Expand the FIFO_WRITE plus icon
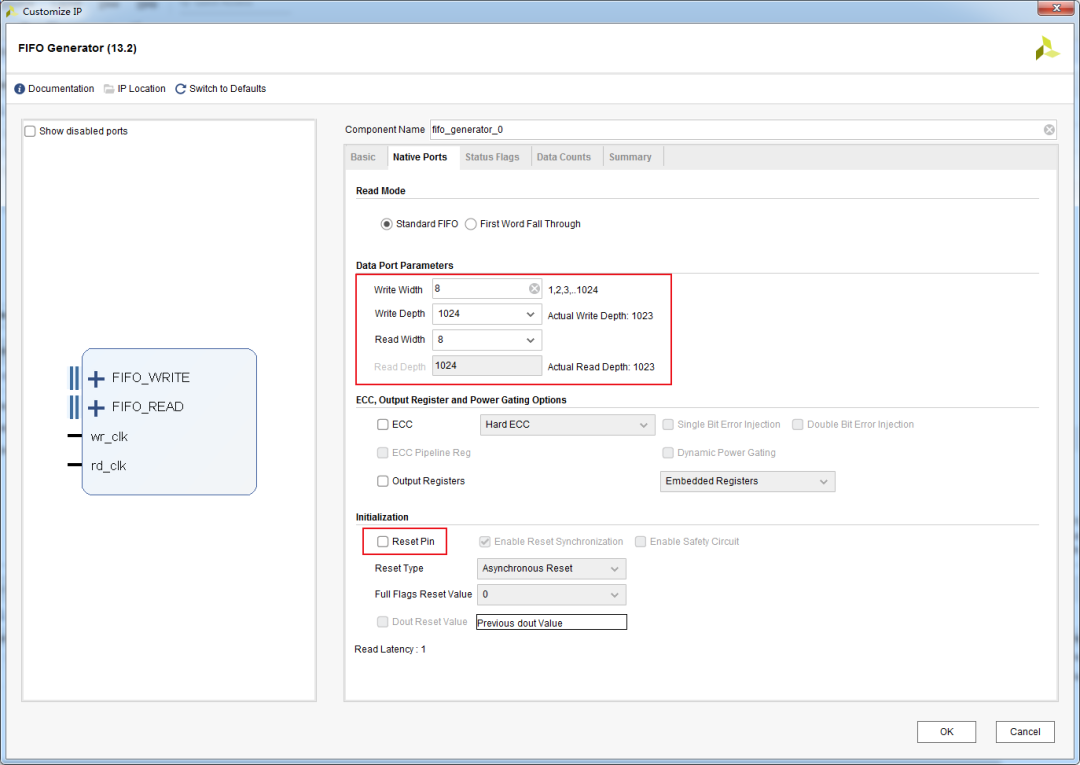1080x765 pixels. (96, 378)
